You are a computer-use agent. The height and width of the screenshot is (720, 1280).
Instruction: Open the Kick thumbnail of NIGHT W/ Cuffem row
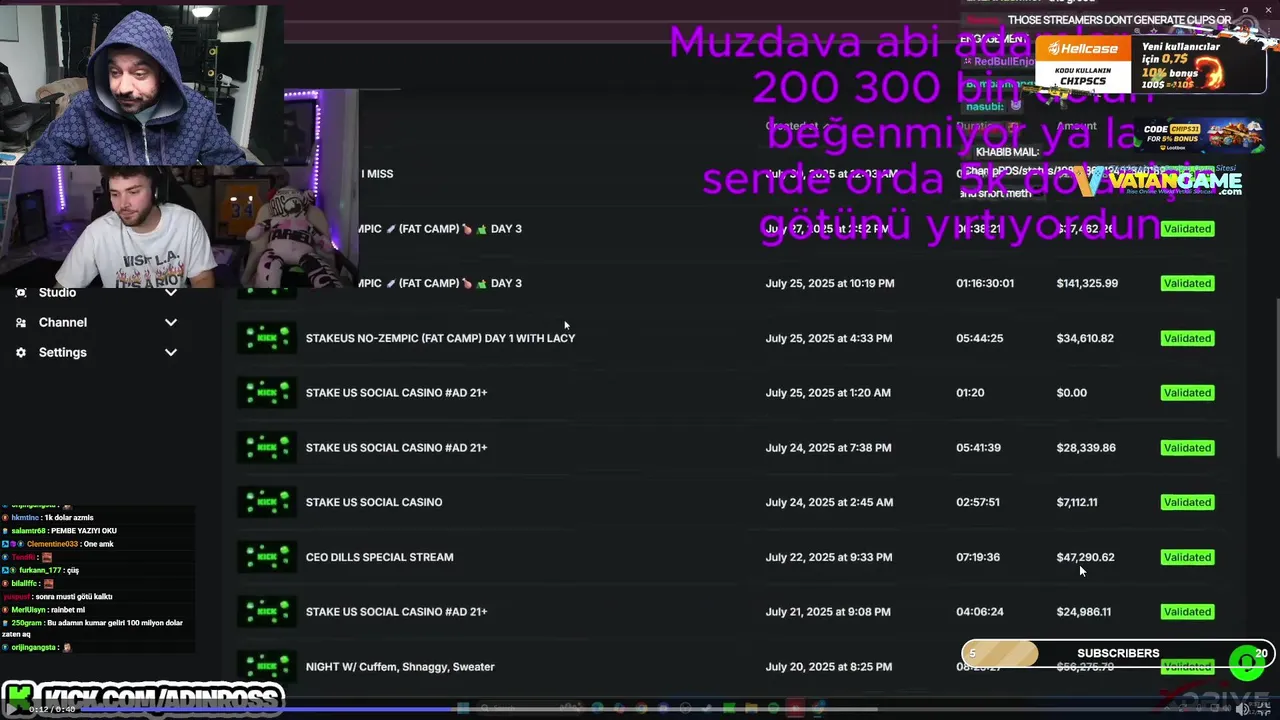(267, 666)
